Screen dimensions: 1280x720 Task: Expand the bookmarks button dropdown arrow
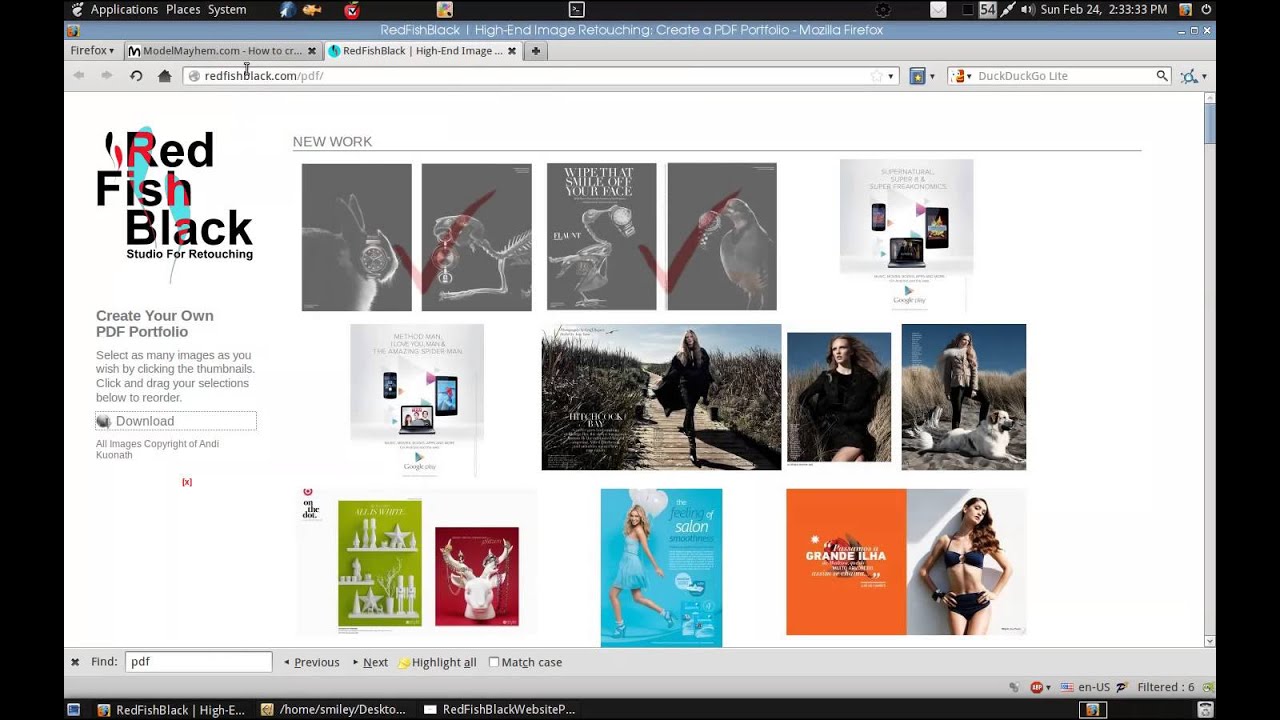pyautogui.click(x=932, y=76)
